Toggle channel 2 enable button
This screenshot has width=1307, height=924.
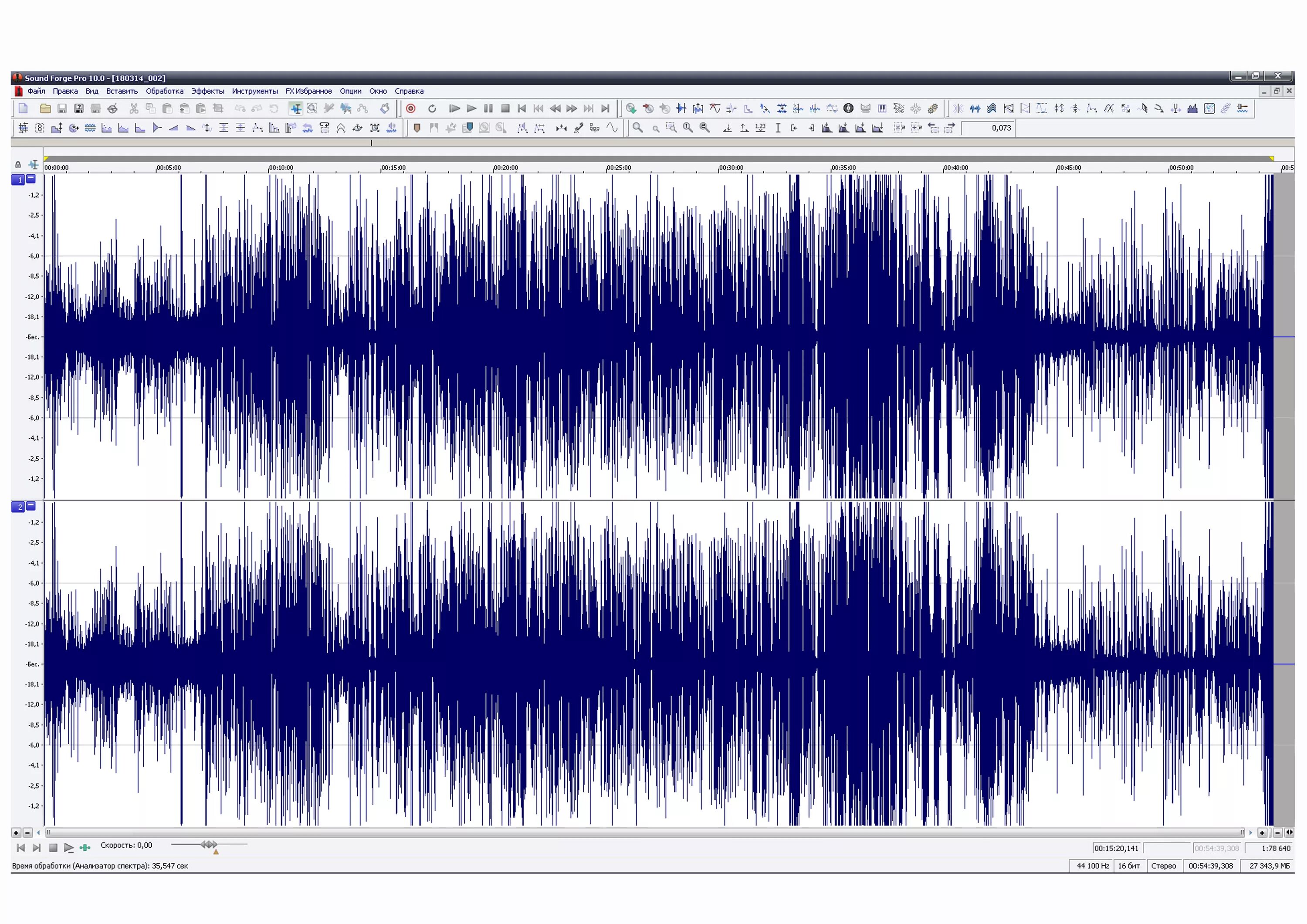point(18,506)
